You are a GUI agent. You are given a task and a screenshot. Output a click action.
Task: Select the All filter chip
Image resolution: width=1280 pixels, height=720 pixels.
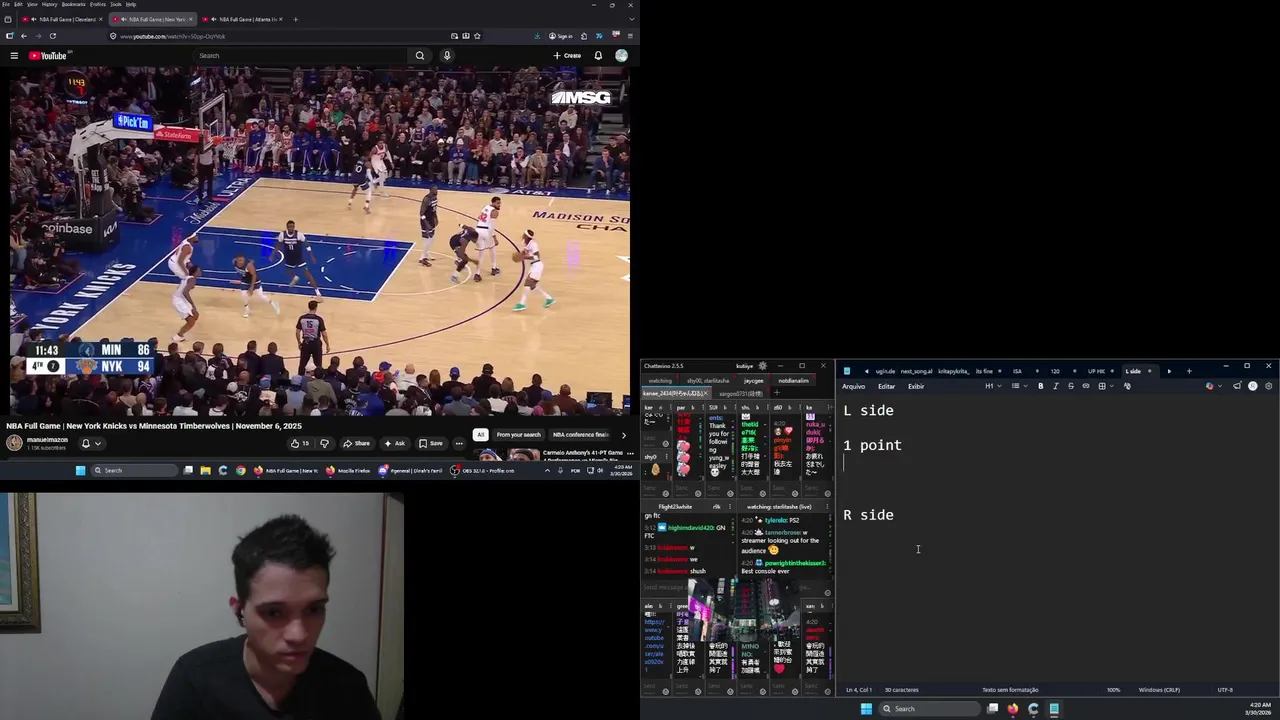[x=480, y=435]
